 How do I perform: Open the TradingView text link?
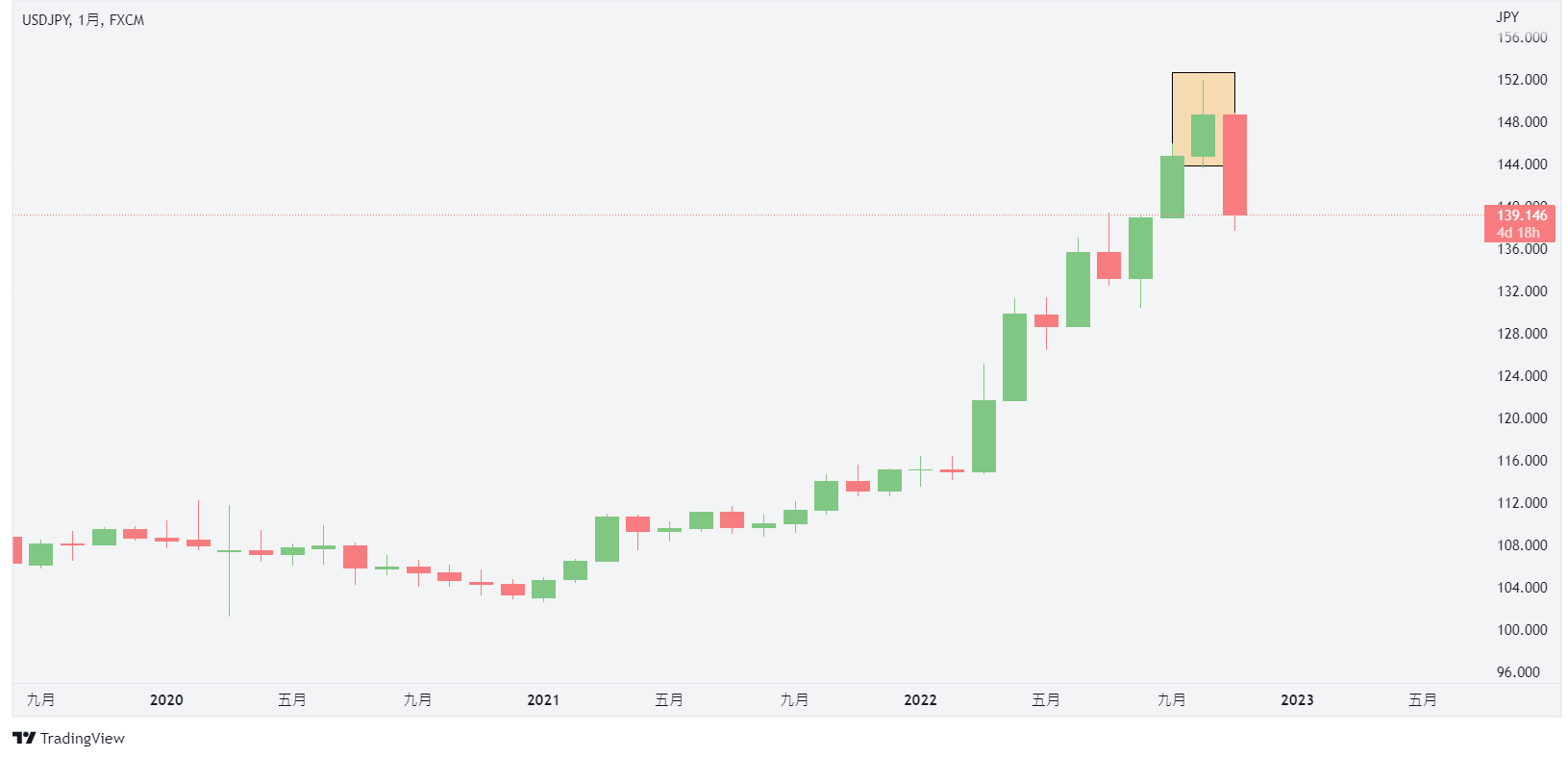point(83,738)
